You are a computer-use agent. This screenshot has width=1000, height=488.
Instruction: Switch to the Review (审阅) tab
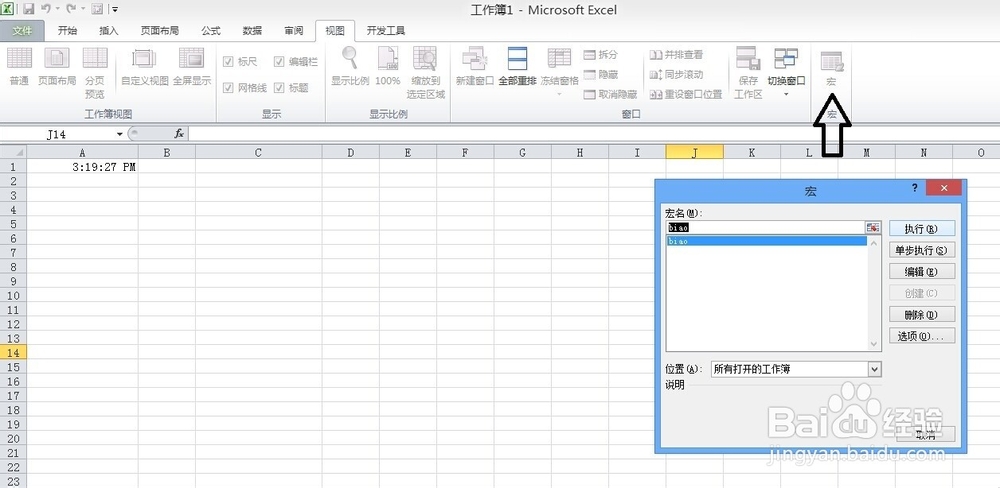(293, 31)
